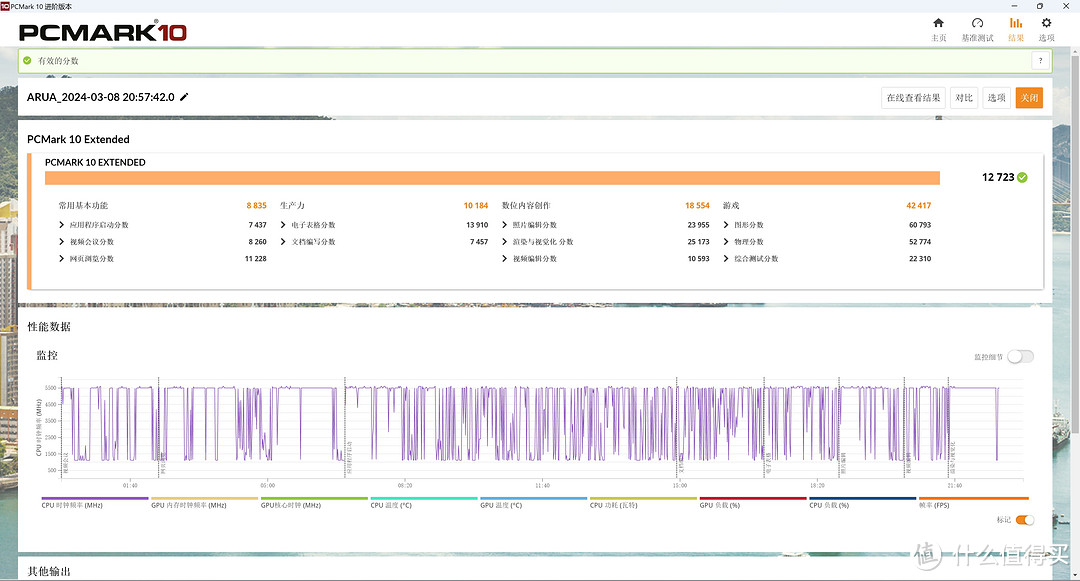Click the 选项 button next to 对比
Image resolution: width=1080 pixels, height=581 pixels.
coord(997,98)
